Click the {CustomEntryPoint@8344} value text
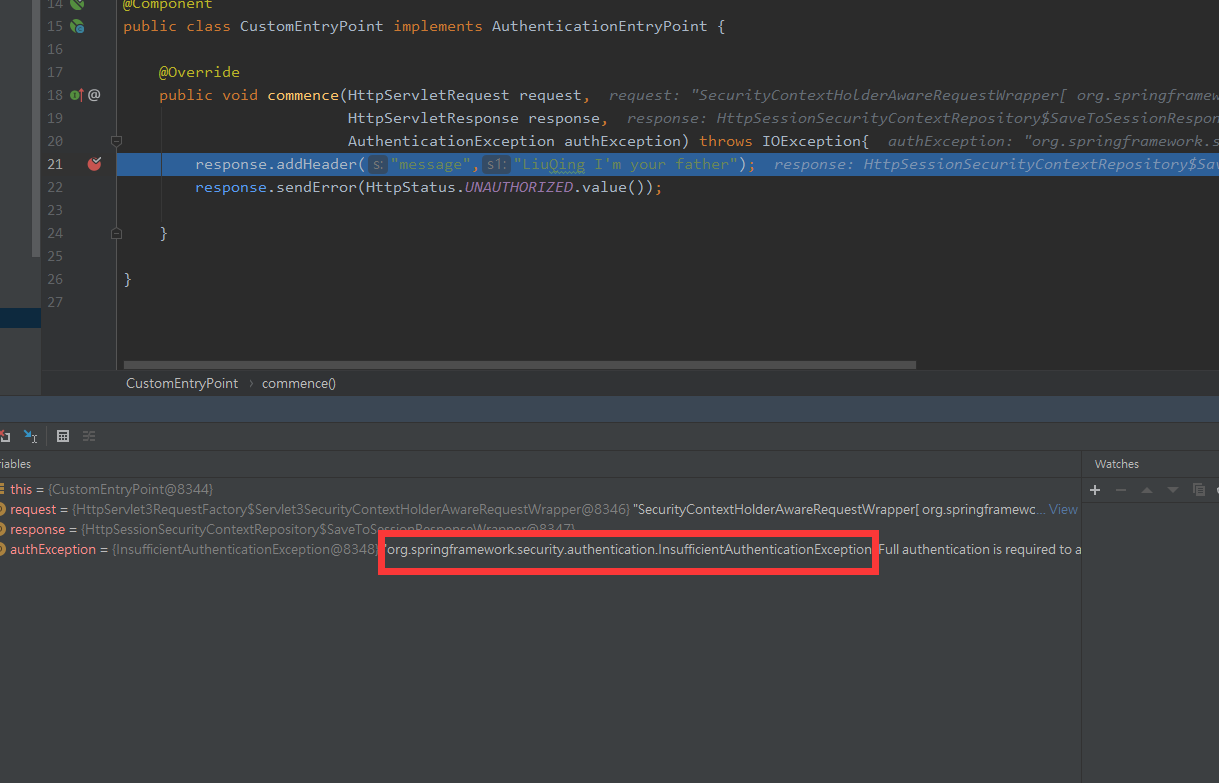This screenshot has height=783, width=1219. pos(131,490)
